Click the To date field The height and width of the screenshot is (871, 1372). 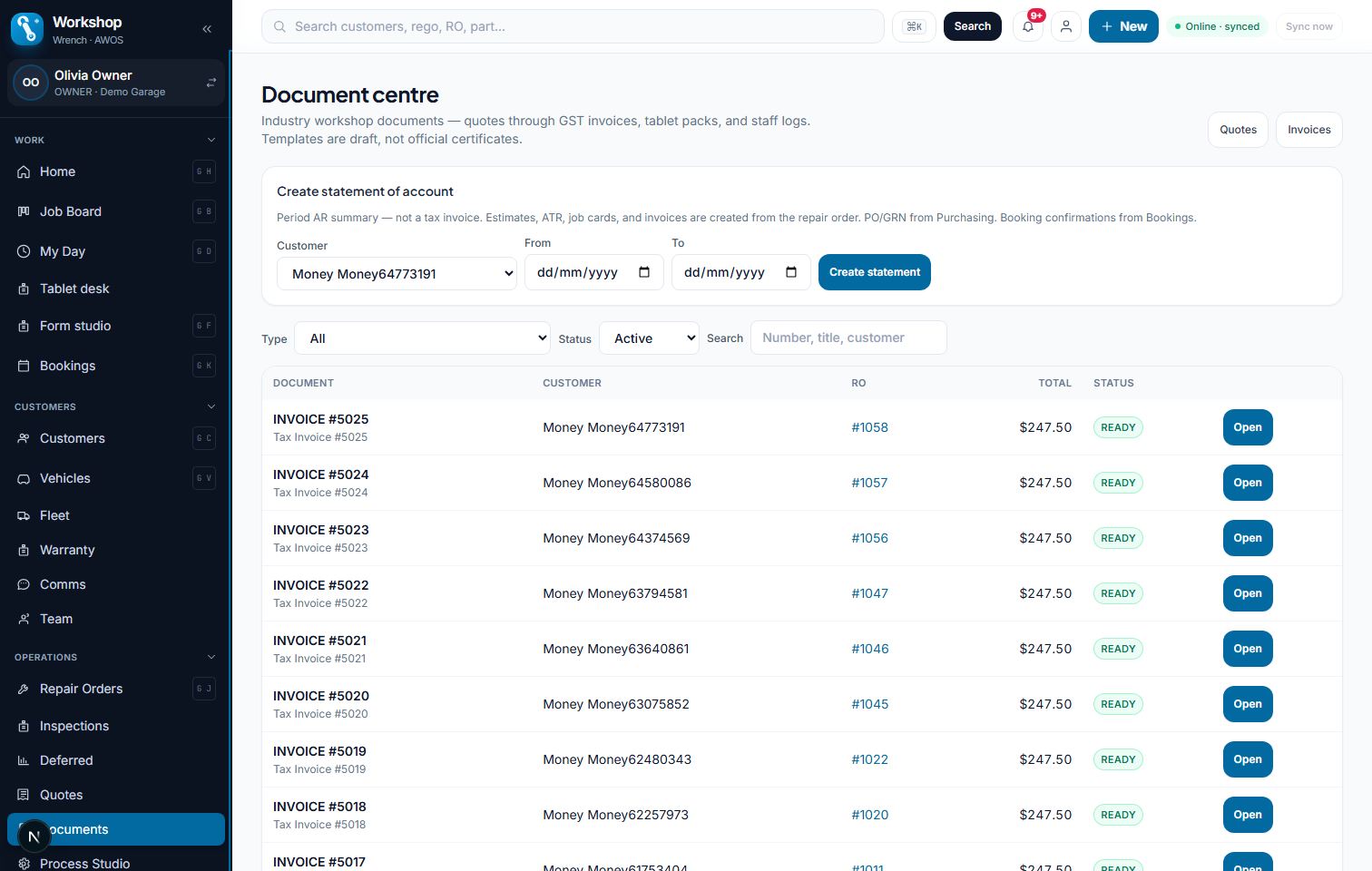[x=740, y=272]
